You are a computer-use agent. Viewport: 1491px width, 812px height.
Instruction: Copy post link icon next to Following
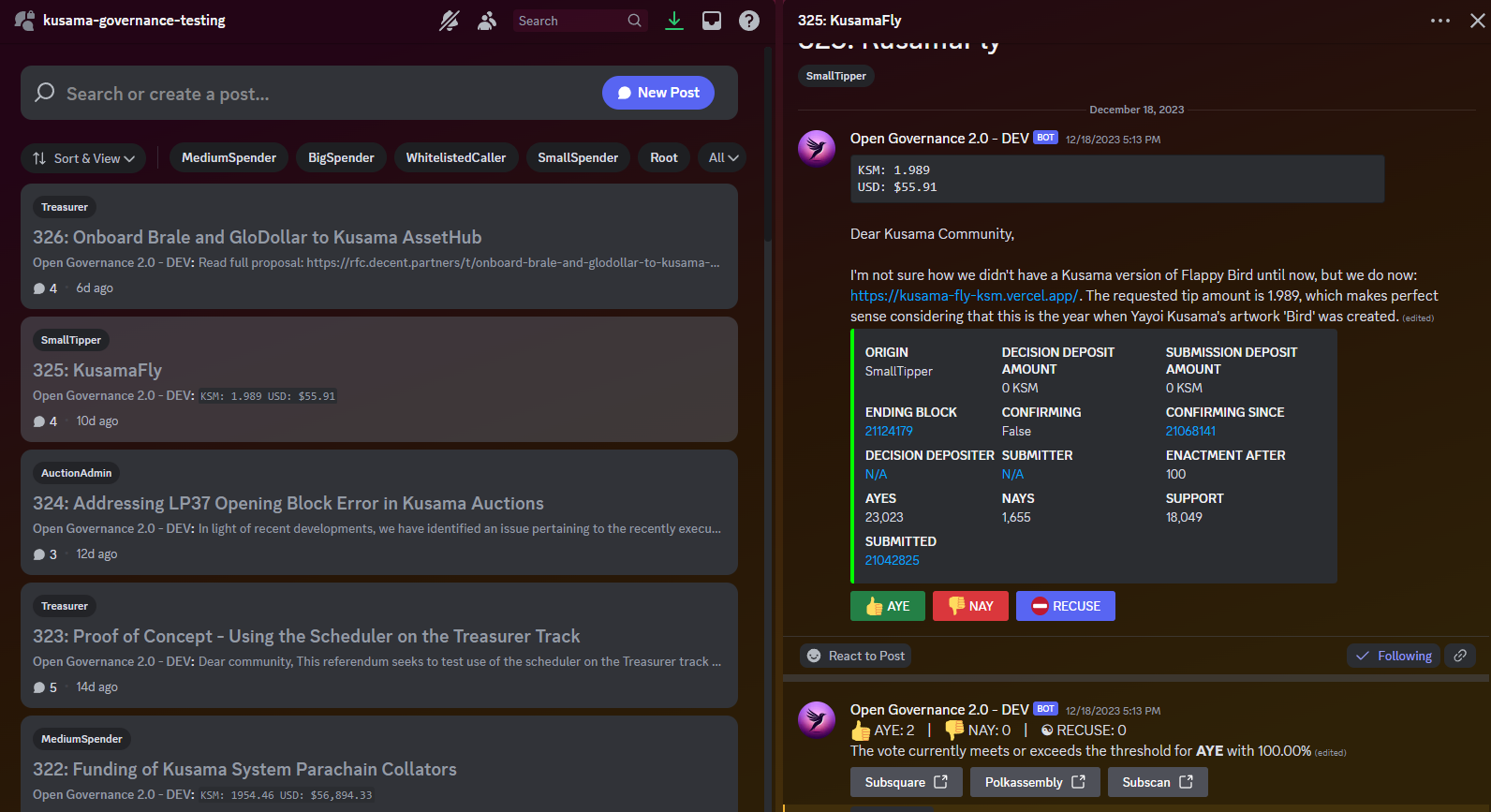pos(1460,656)
